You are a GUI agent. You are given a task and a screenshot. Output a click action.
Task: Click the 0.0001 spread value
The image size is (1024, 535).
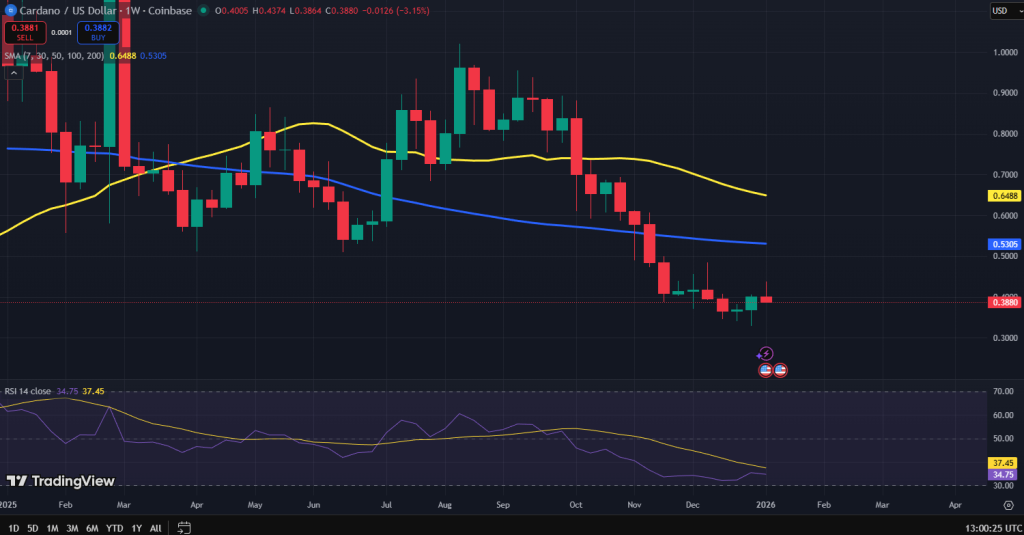(61, 32)
